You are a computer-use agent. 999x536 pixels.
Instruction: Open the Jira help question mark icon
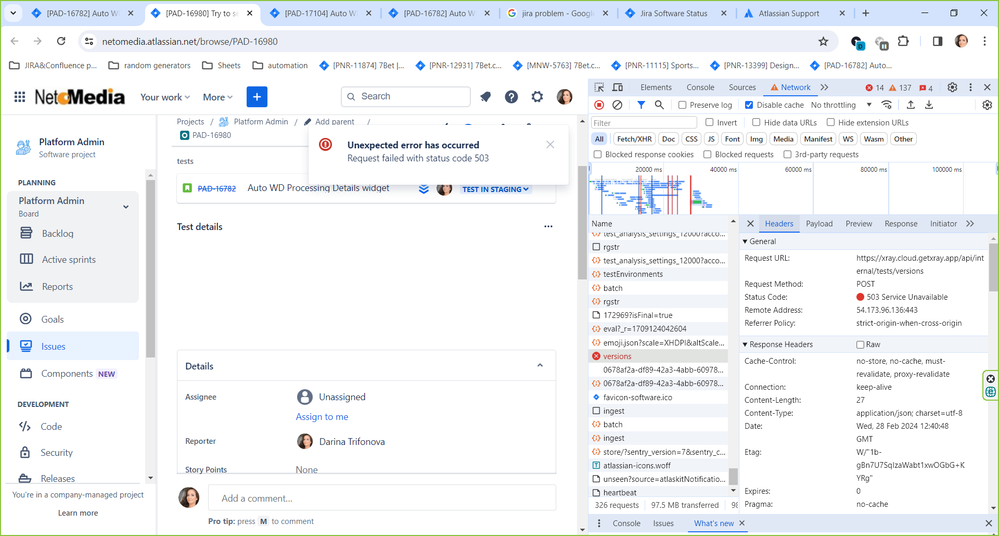pos(511,96)
